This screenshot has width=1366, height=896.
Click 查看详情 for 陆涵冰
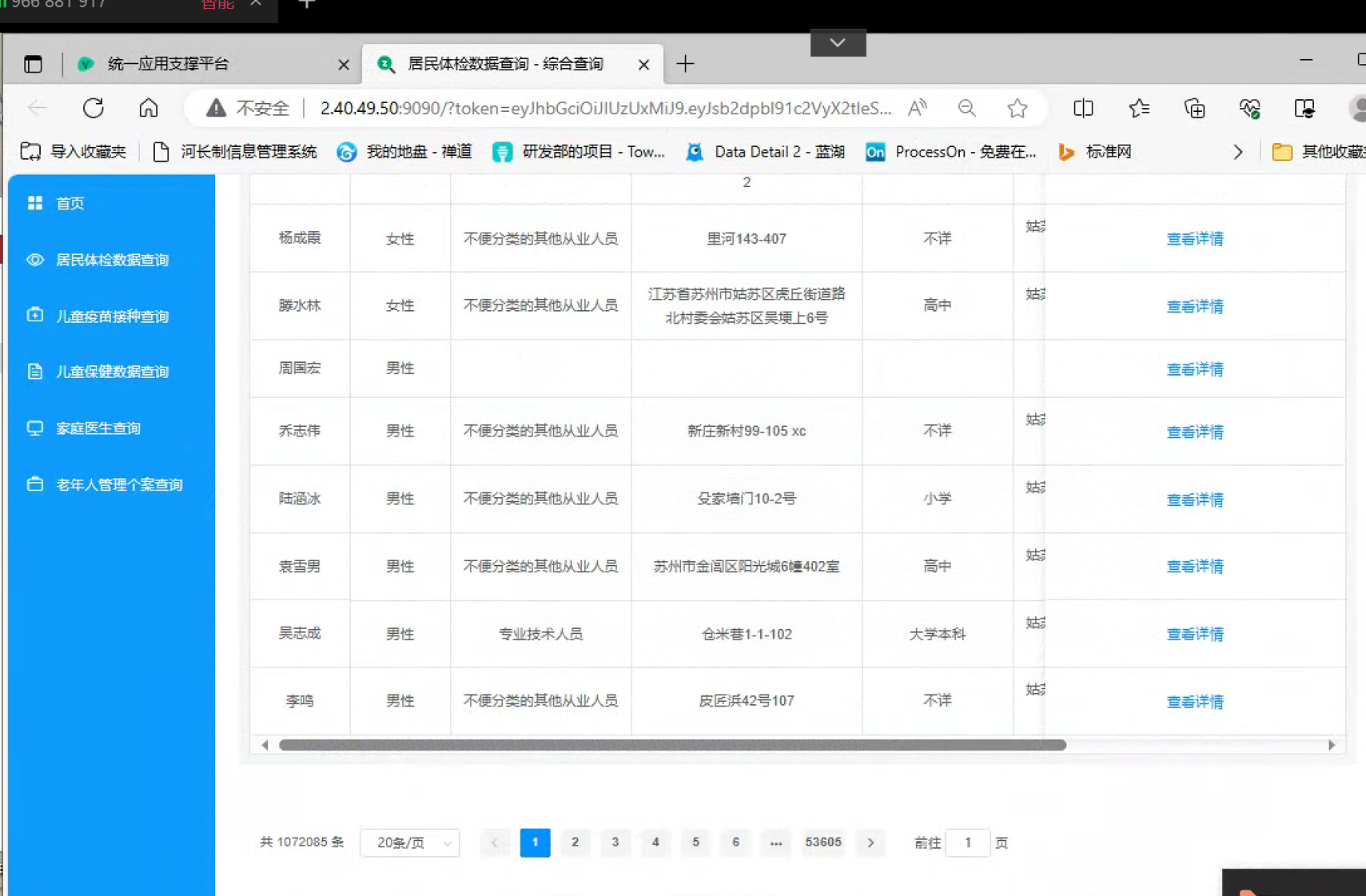(1195, 500)
